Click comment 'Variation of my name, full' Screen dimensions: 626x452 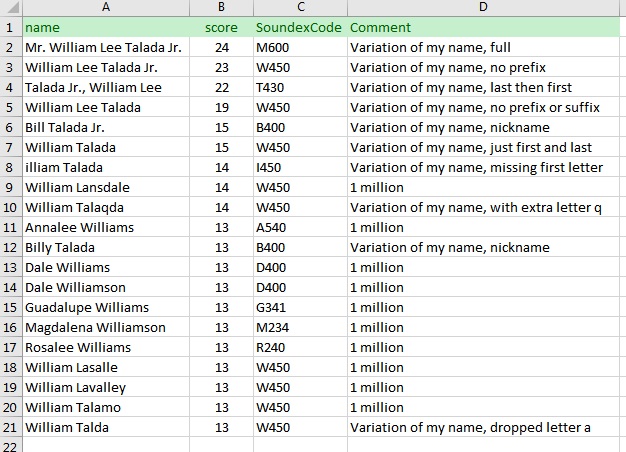pyautogui.click(x=485, y=48)
